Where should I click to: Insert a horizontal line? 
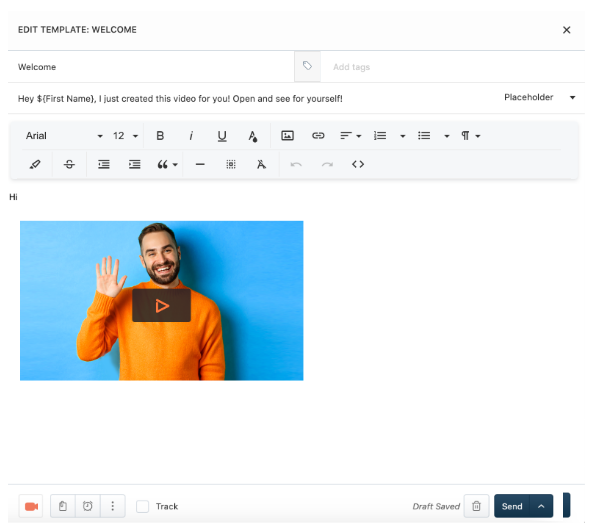point(200,164)
